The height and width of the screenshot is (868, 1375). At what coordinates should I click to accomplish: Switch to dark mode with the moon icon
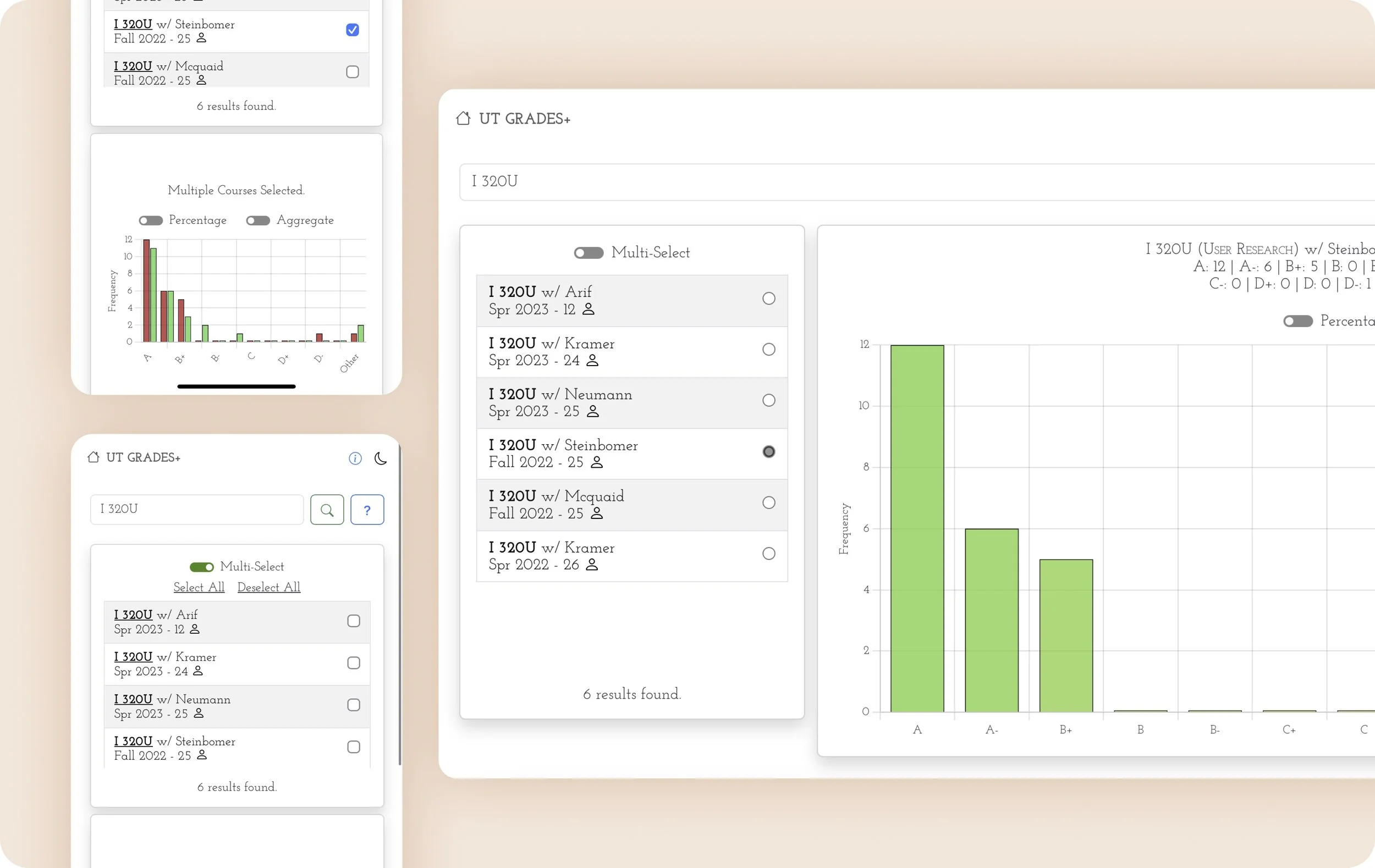380,458
